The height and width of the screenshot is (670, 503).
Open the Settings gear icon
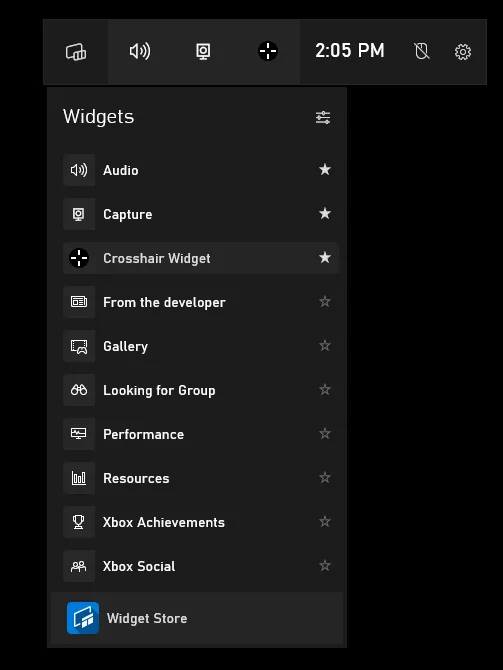(x=463, y=52)
